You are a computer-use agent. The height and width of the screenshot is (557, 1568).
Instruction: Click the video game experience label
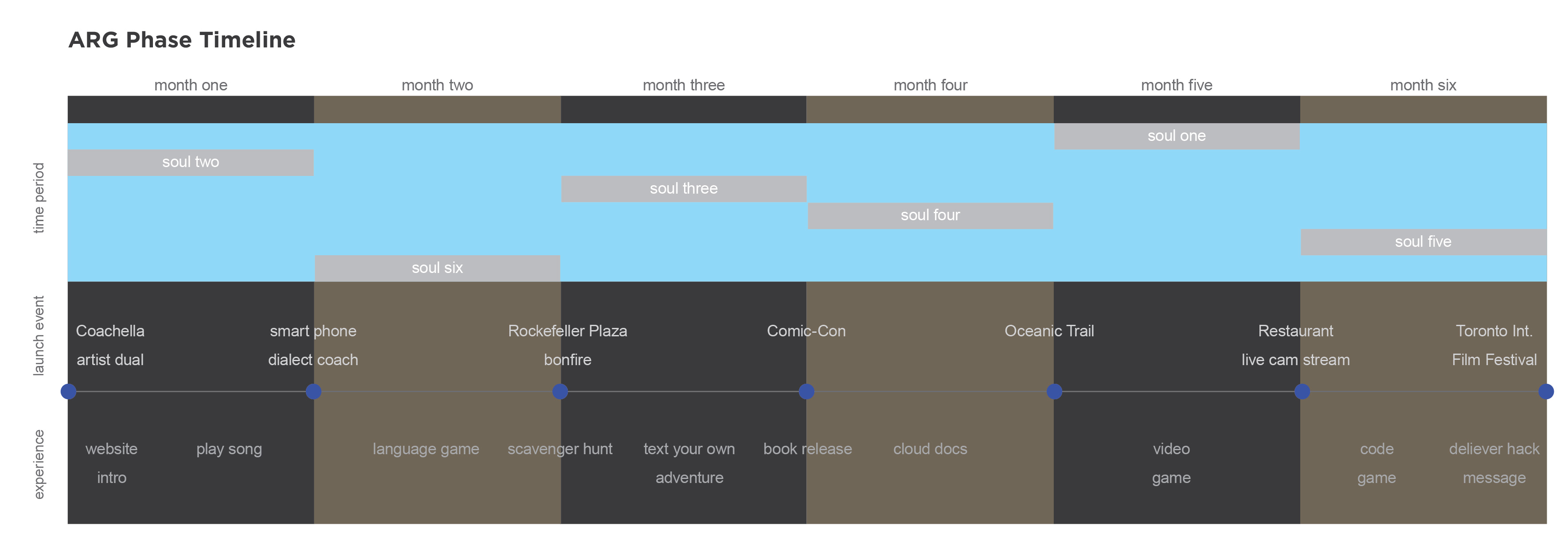tap(1171, 463)
